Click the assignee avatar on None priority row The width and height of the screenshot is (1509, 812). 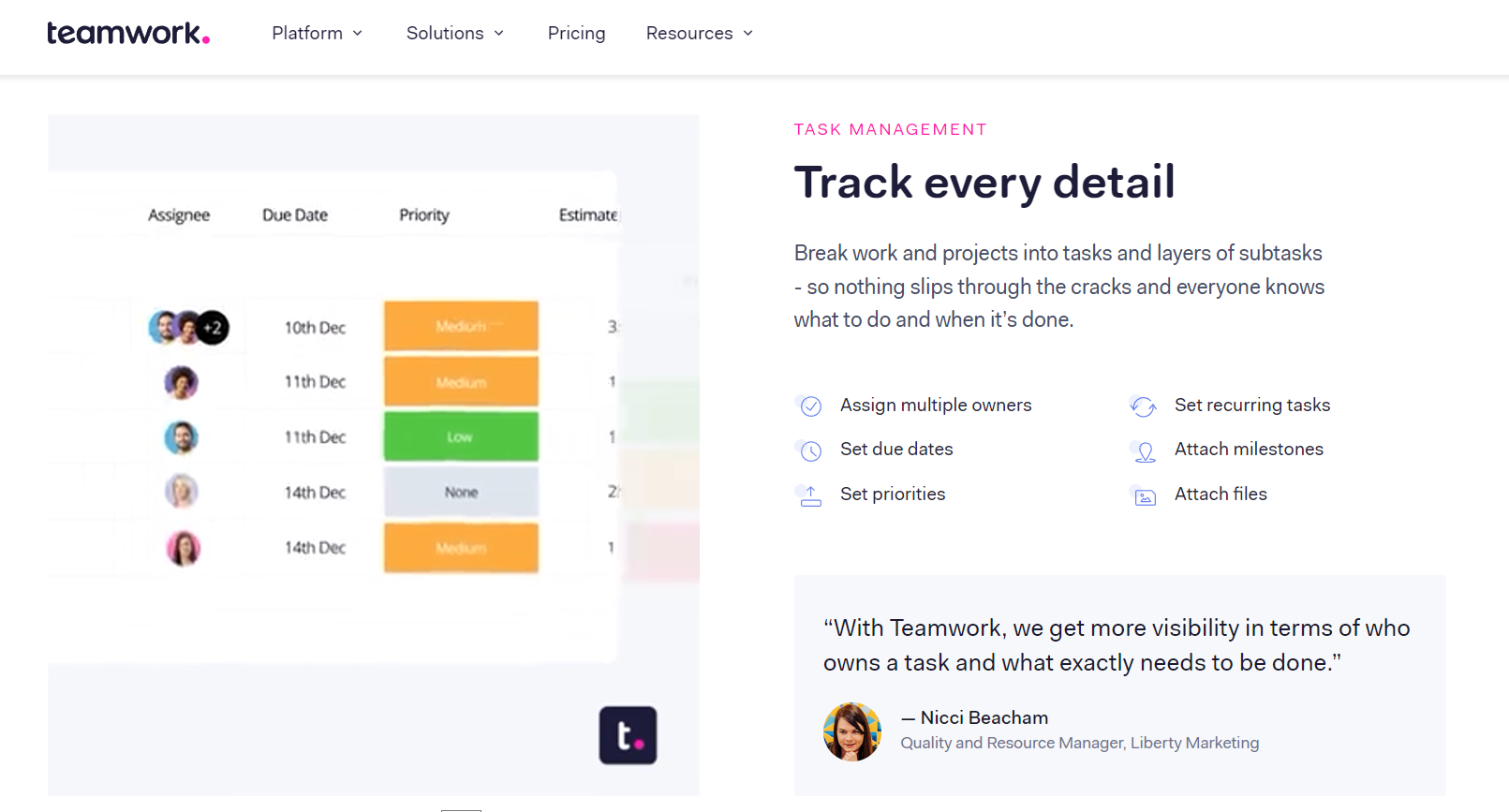click(x=182, y=491)
